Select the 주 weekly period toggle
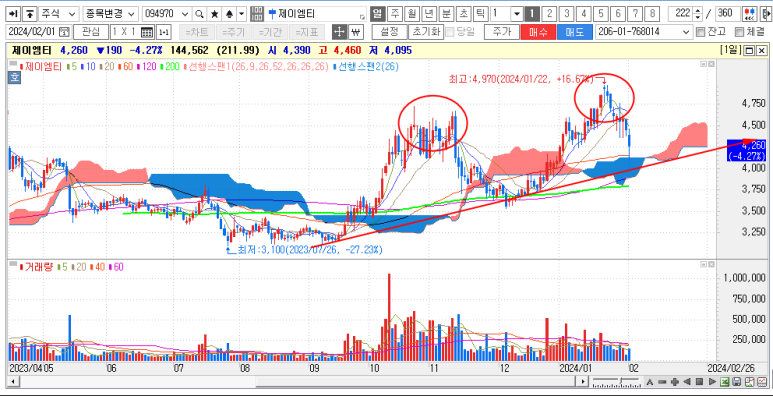 click(x=394, y=13)
